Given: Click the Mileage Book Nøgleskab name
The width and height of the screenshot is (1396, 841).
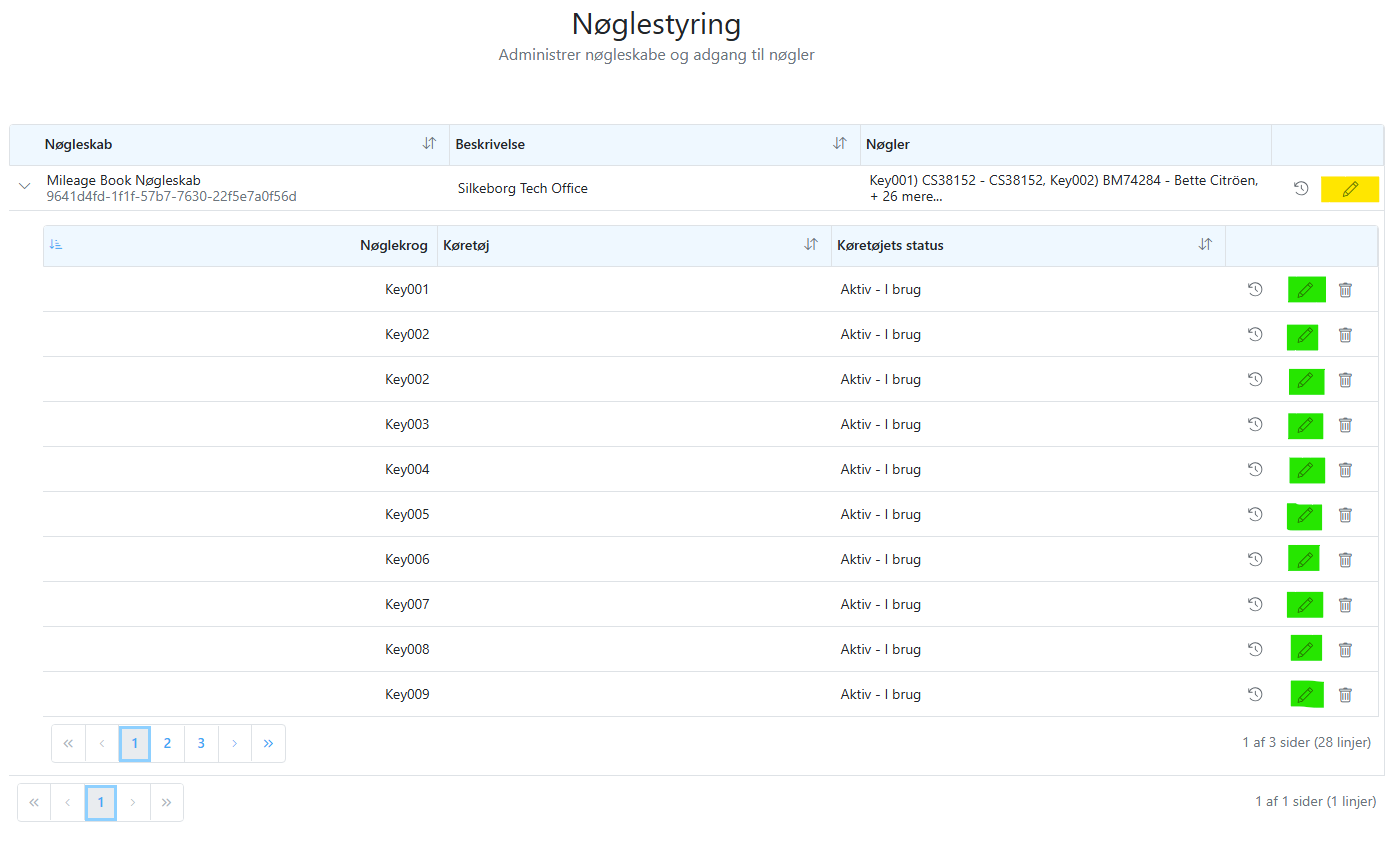Looking at the screenshot, I should pyautogui.click(x=124, y=180).
